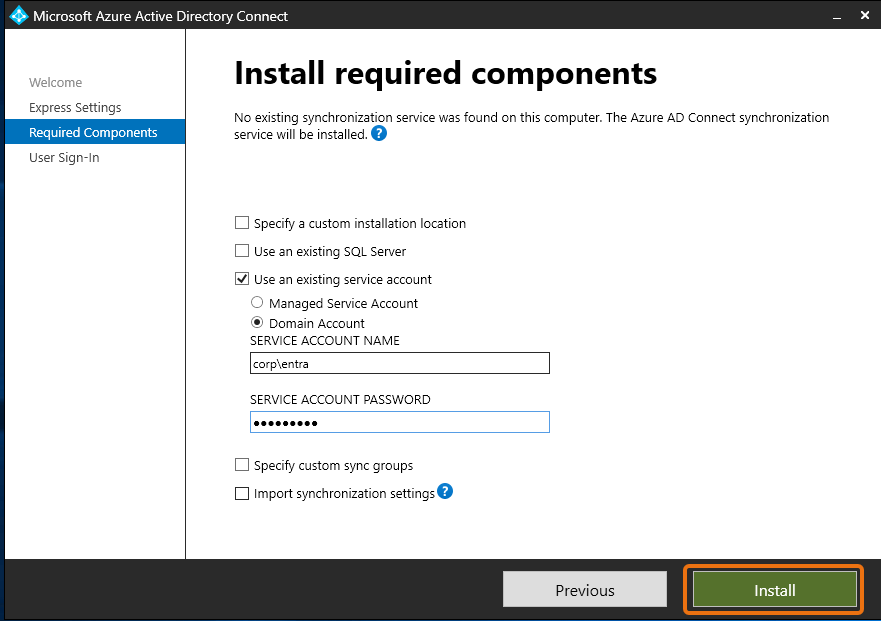Check Use an existing SQL Server
The width and height of the screenshot is (881, 621).
pos(241,251)
